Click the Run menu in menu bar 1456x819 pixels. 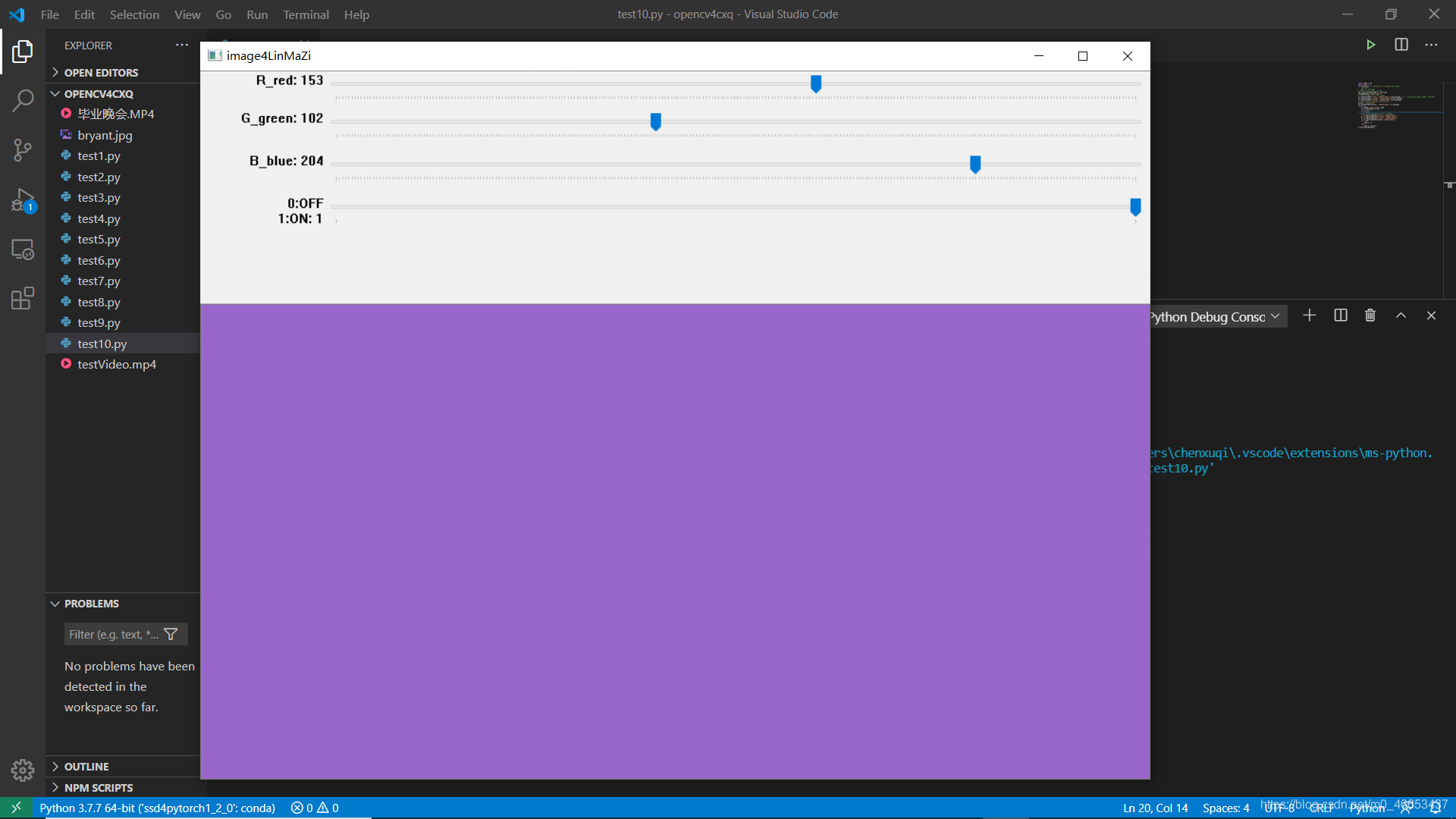256,14
